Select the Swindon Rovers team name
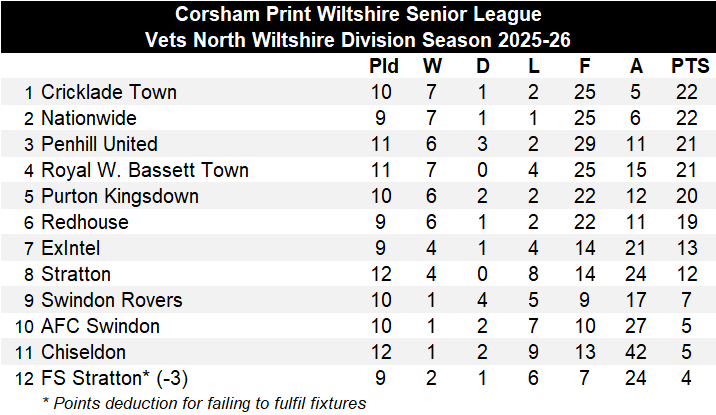The height and width of the screenshot is (415, 716). (x=111, y=301)
